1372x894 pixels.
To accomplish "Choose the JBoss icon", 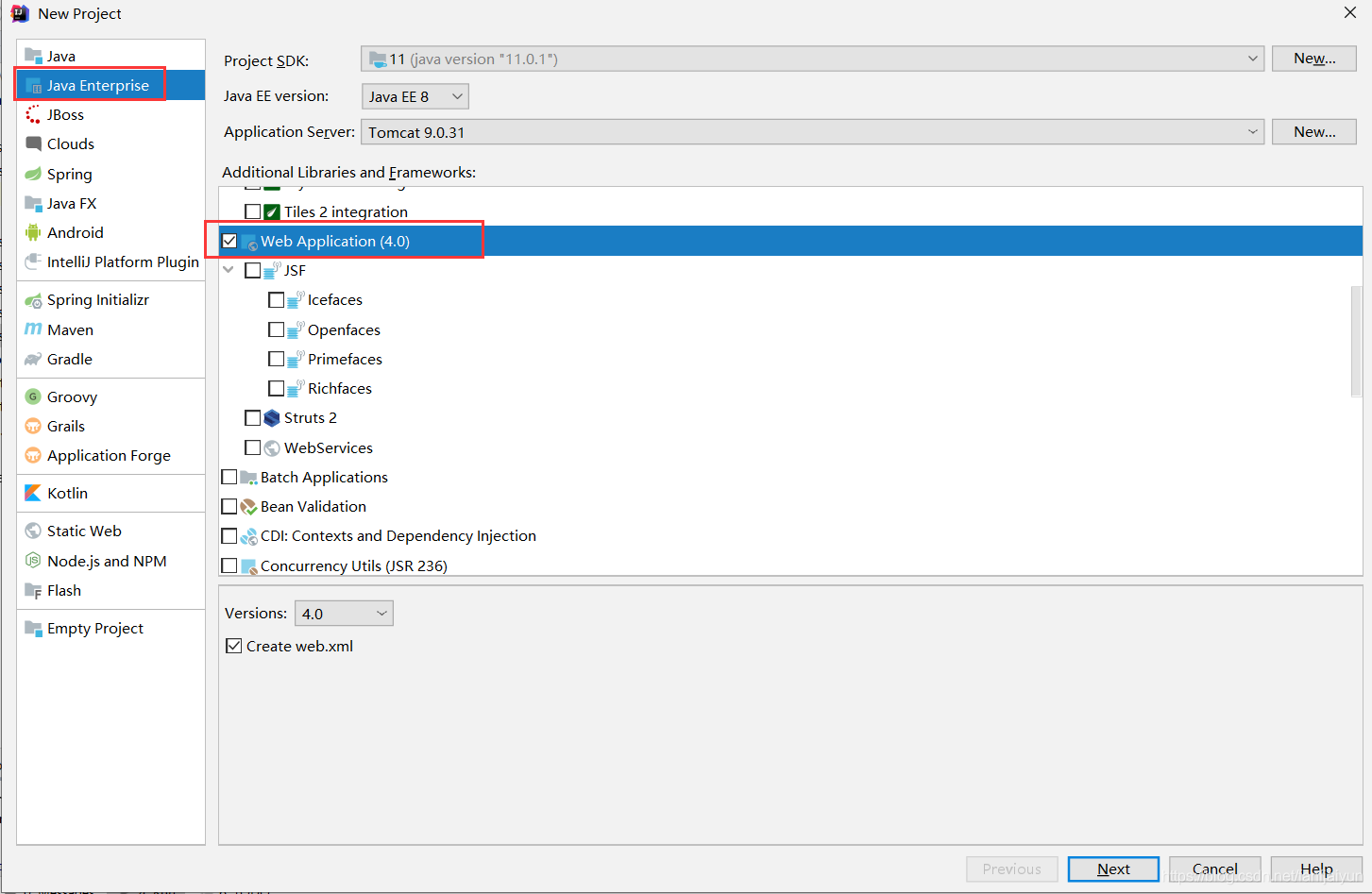I will coord(33,114).
